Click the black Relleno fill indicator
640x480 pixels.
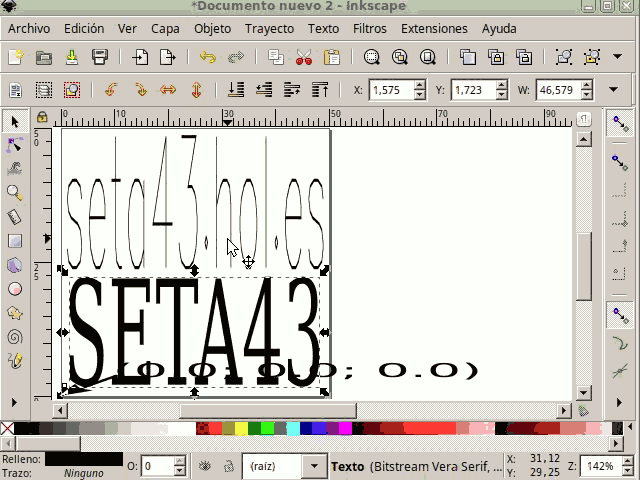click(x=84, y=459)
